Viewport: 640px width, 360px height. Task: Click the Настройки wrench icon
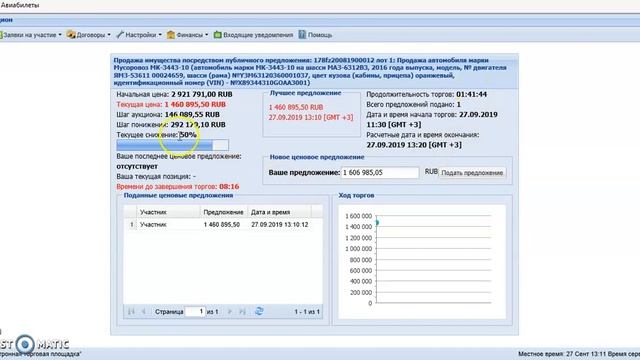tap(120, 35)
